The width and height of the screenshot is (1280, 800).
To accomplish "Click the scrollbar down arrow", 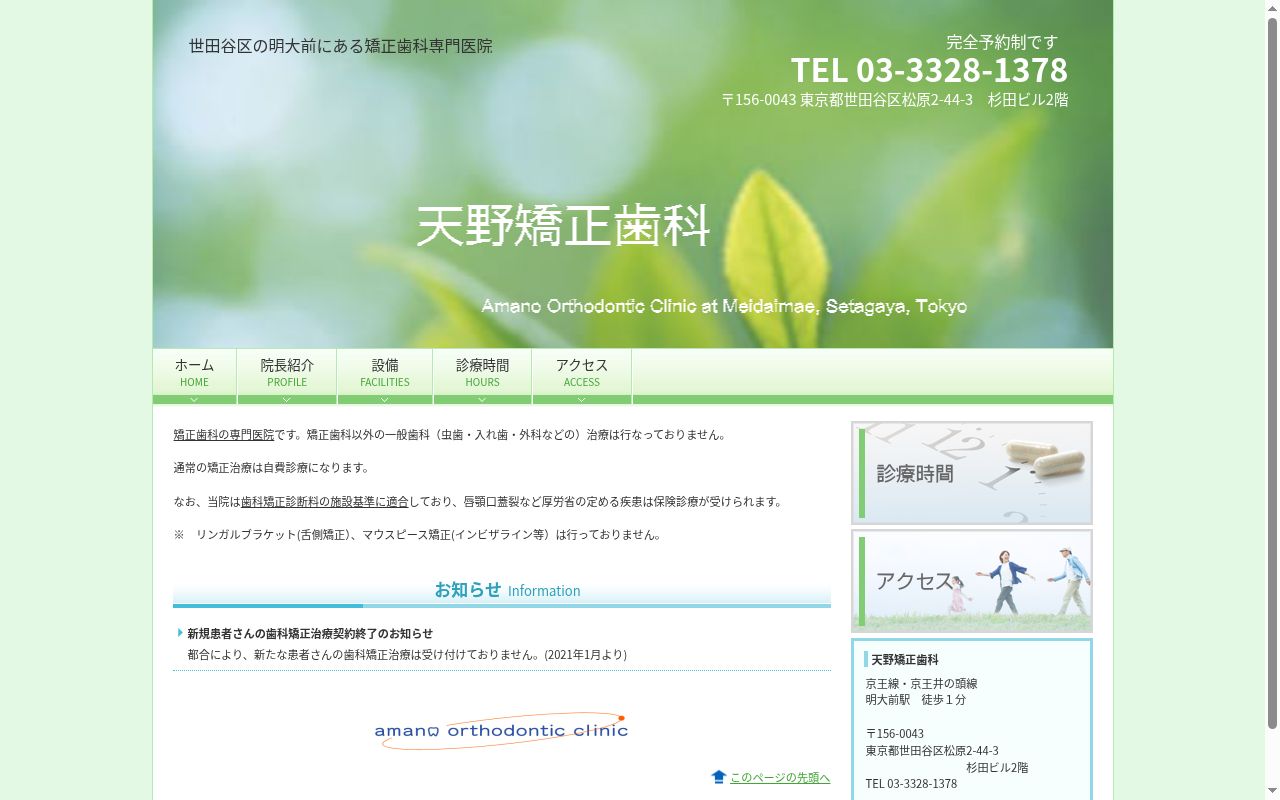I will tap(1272, 793).
